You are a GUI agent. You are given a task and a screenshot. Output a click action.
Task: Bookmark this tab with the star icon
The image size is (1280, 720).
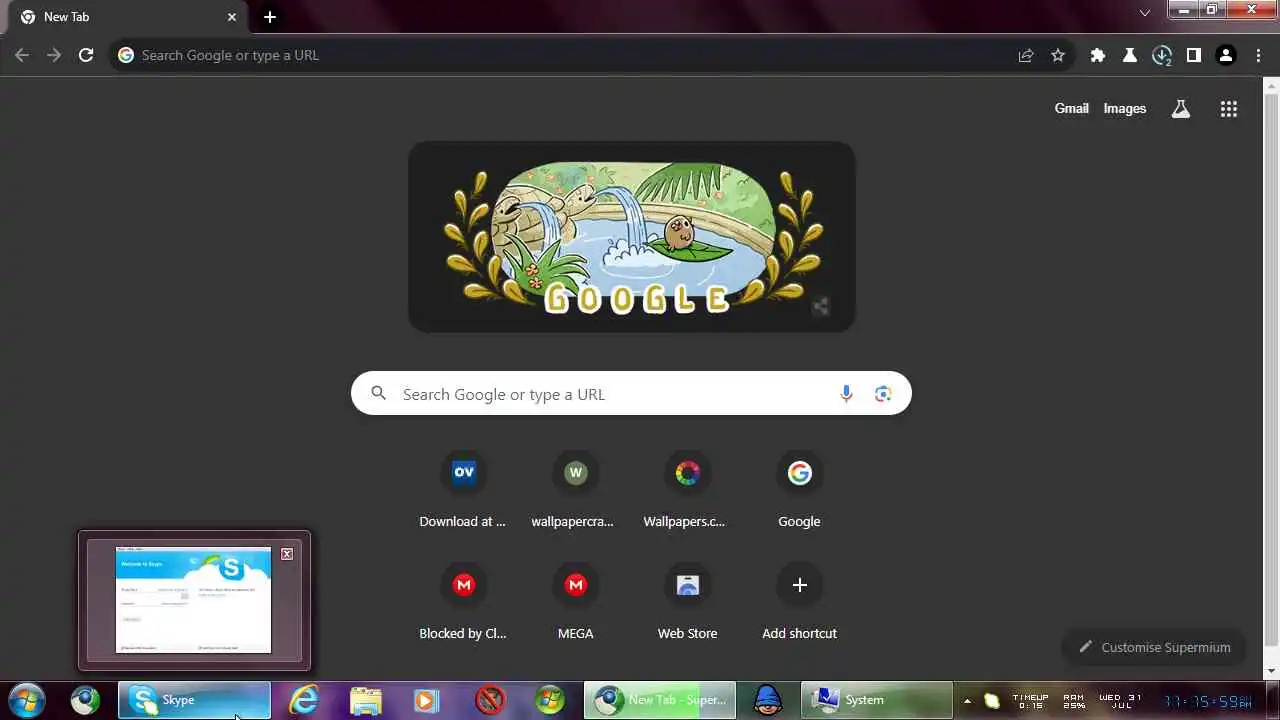pyautogui.click(x=1058, y=55)
